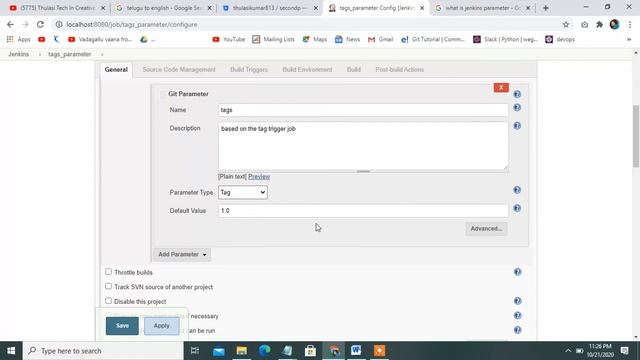Go to Jenkins breadcrumb link

pos(18,54)
